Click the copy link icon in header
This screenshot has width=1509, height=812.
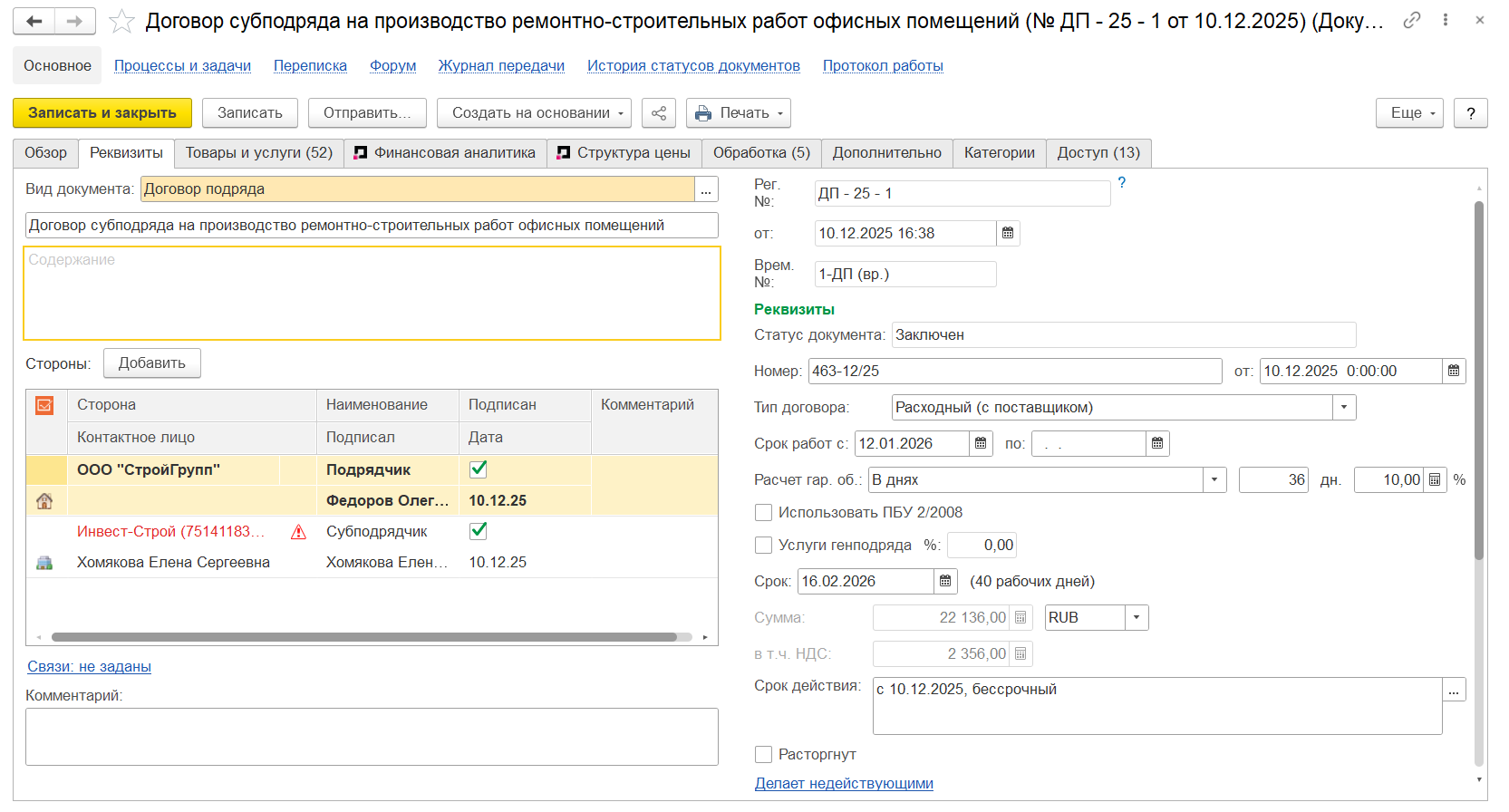coord(1412,20)
